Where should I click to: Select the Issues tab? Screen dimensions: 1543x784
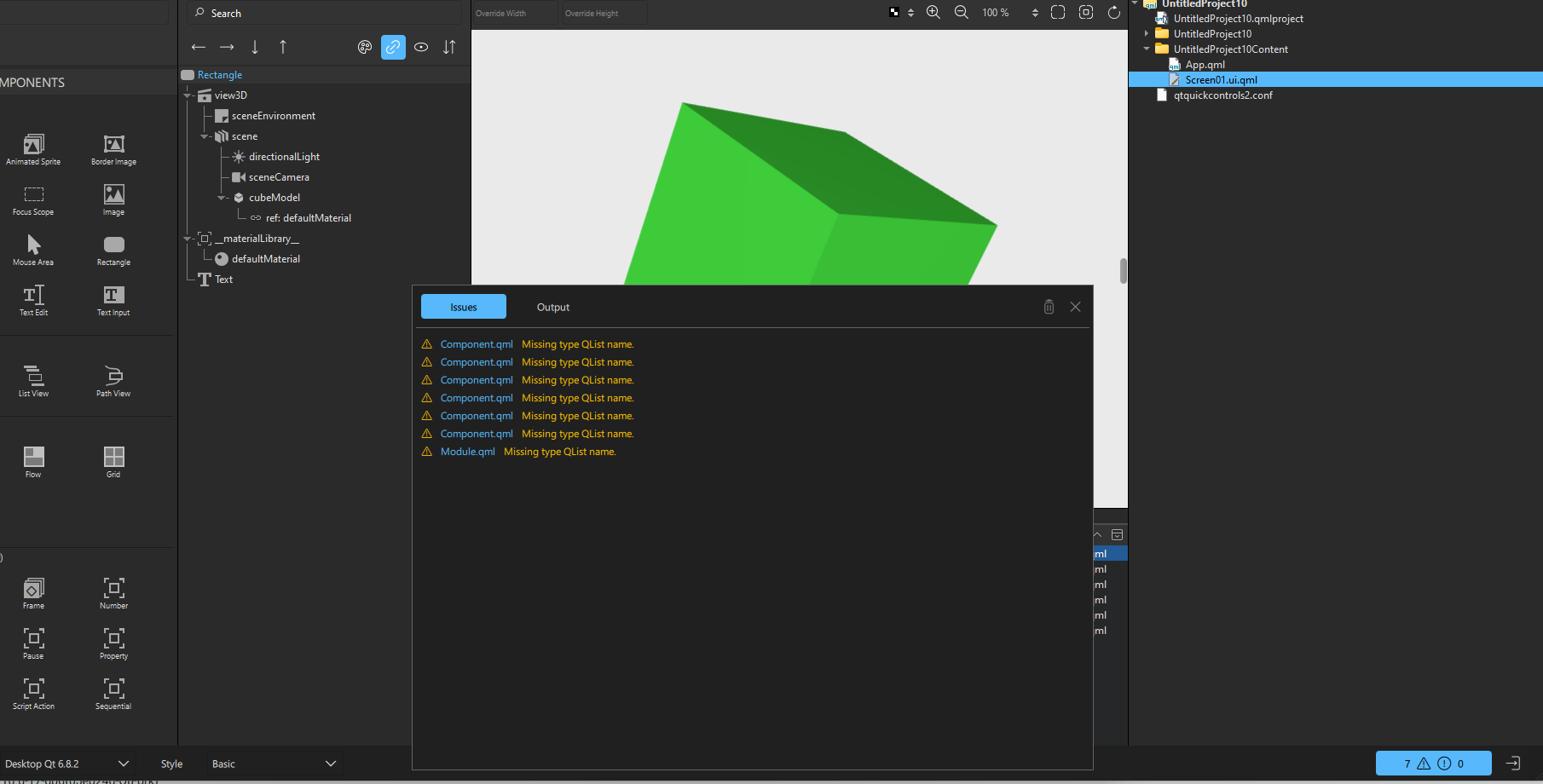464,307
